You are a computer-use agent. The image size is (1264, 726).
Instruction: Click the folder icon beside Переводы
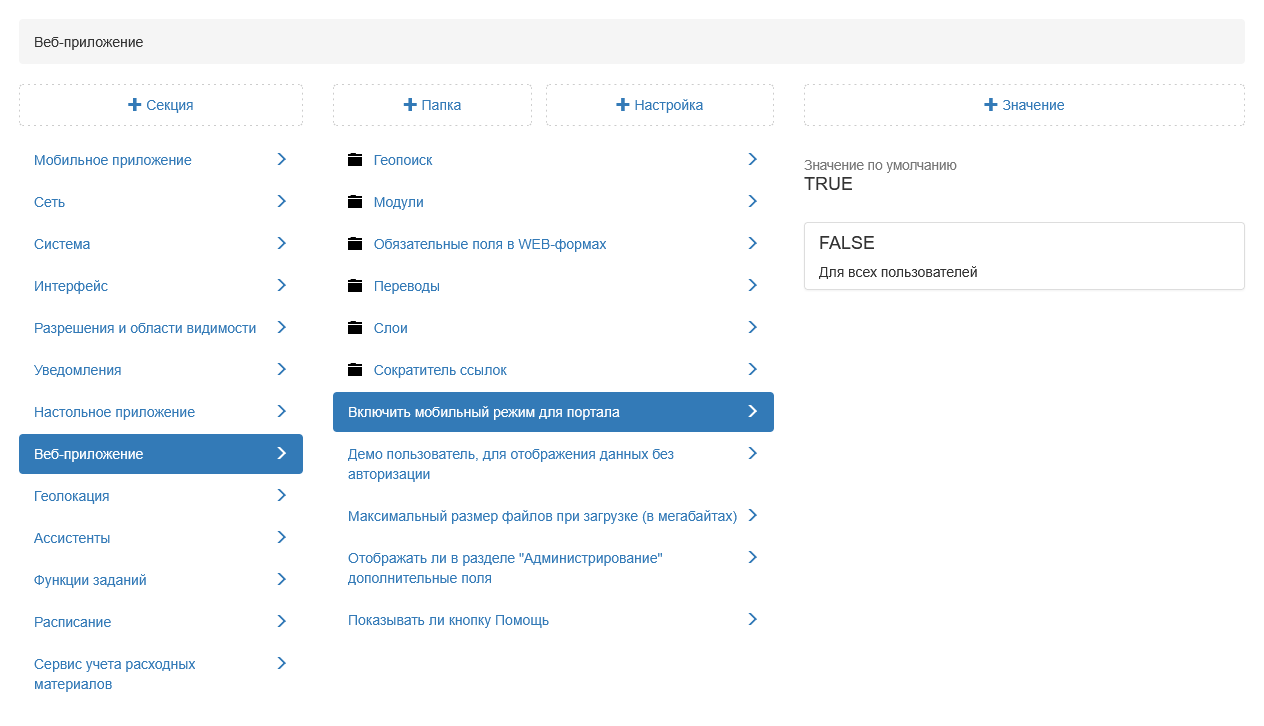(355, 286)
